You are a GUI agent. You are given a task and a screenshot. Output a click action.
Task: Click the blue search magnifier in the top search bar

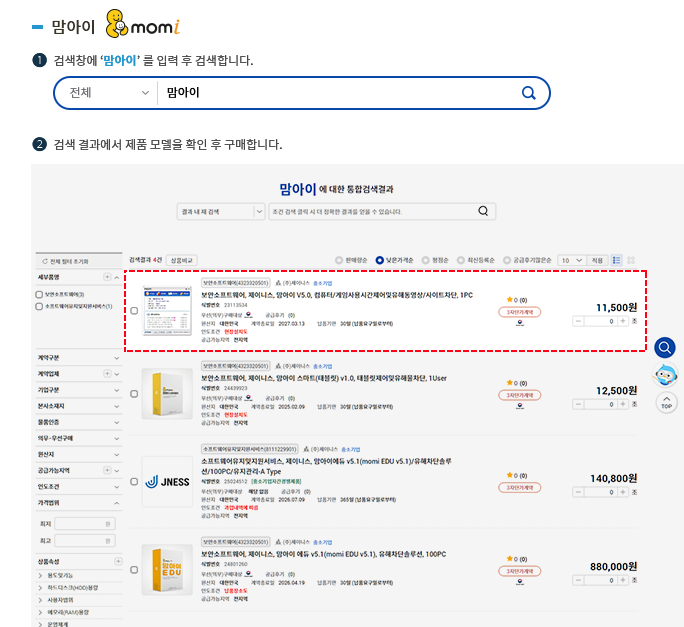528,93
